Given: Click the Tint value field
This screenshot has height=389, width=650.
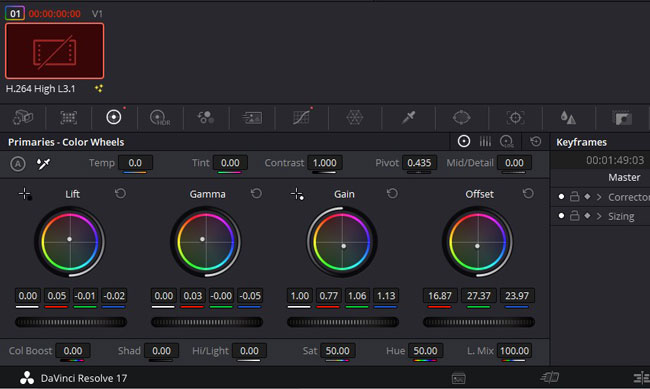Looking at the screenshot, I should coord(230,163).
